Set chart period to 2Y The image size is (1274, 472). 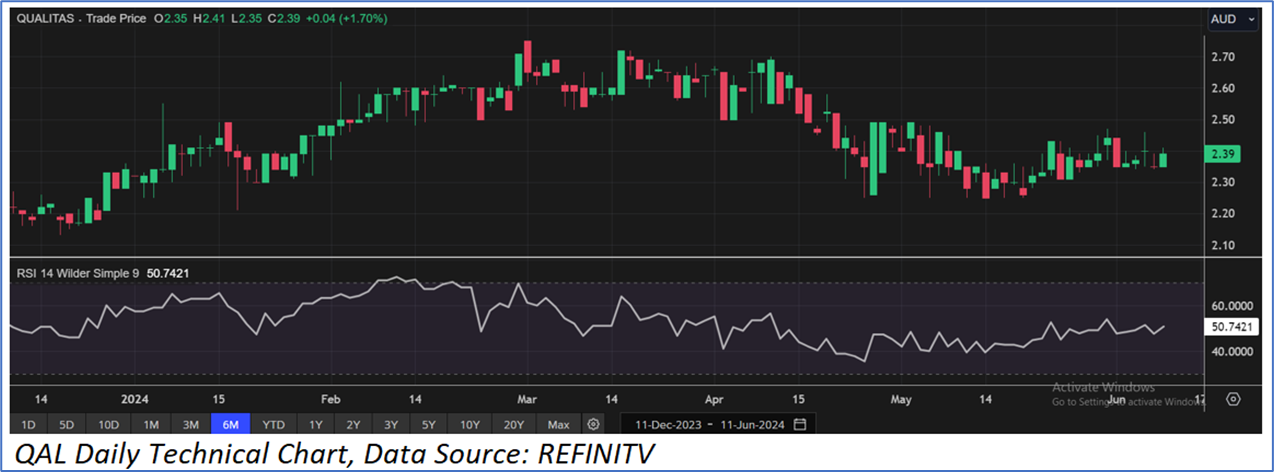point(354,424)
